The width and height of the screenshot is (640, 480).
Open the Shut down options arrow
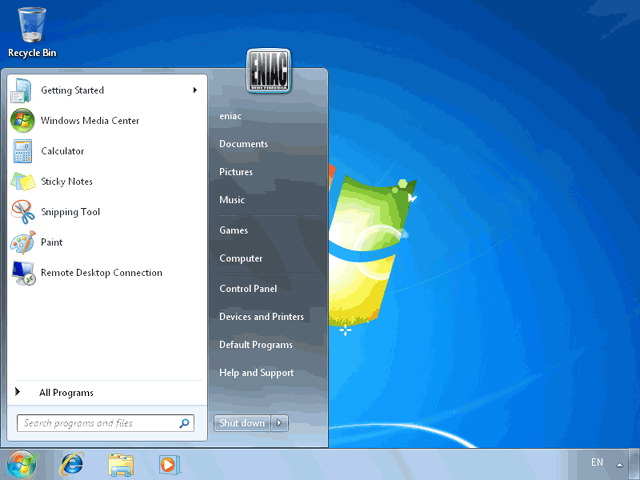click(280, 423)
